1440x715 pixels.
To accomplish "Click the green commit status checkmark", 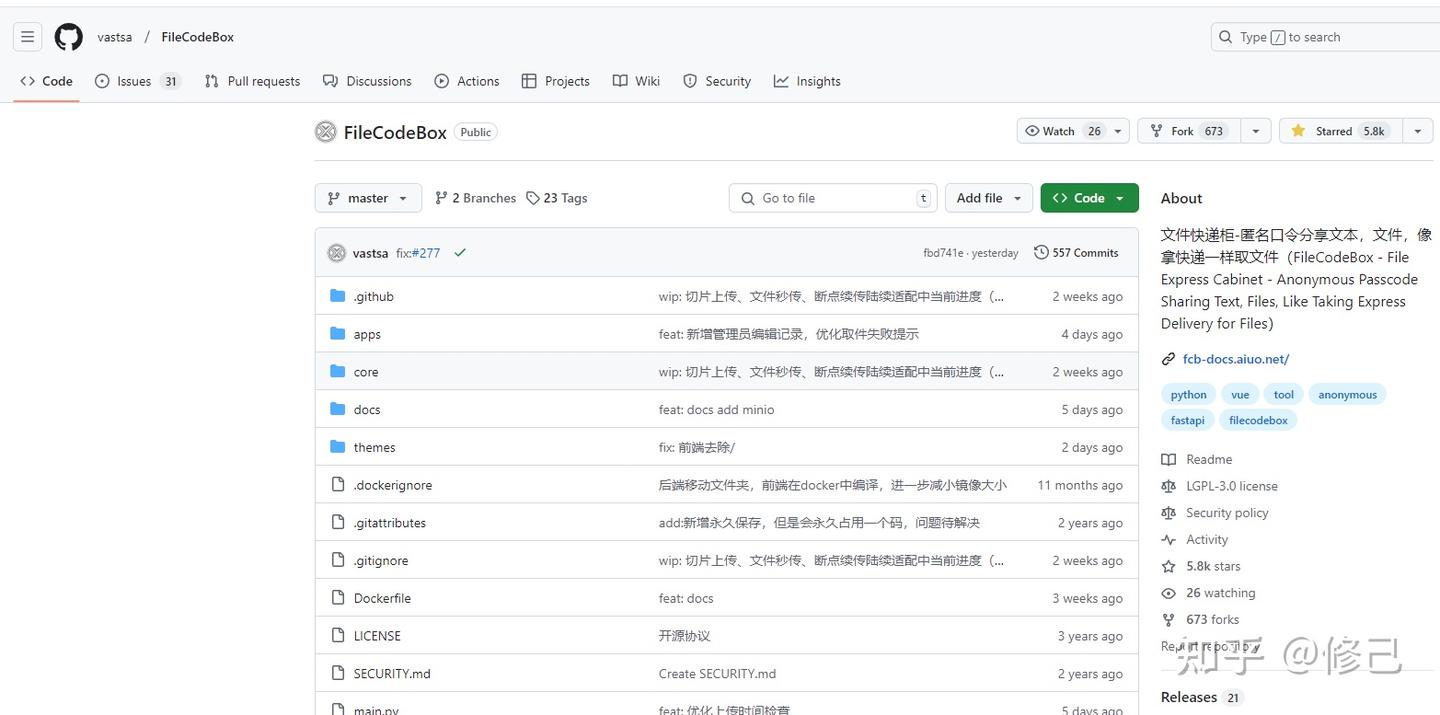I will coord(460,253).
